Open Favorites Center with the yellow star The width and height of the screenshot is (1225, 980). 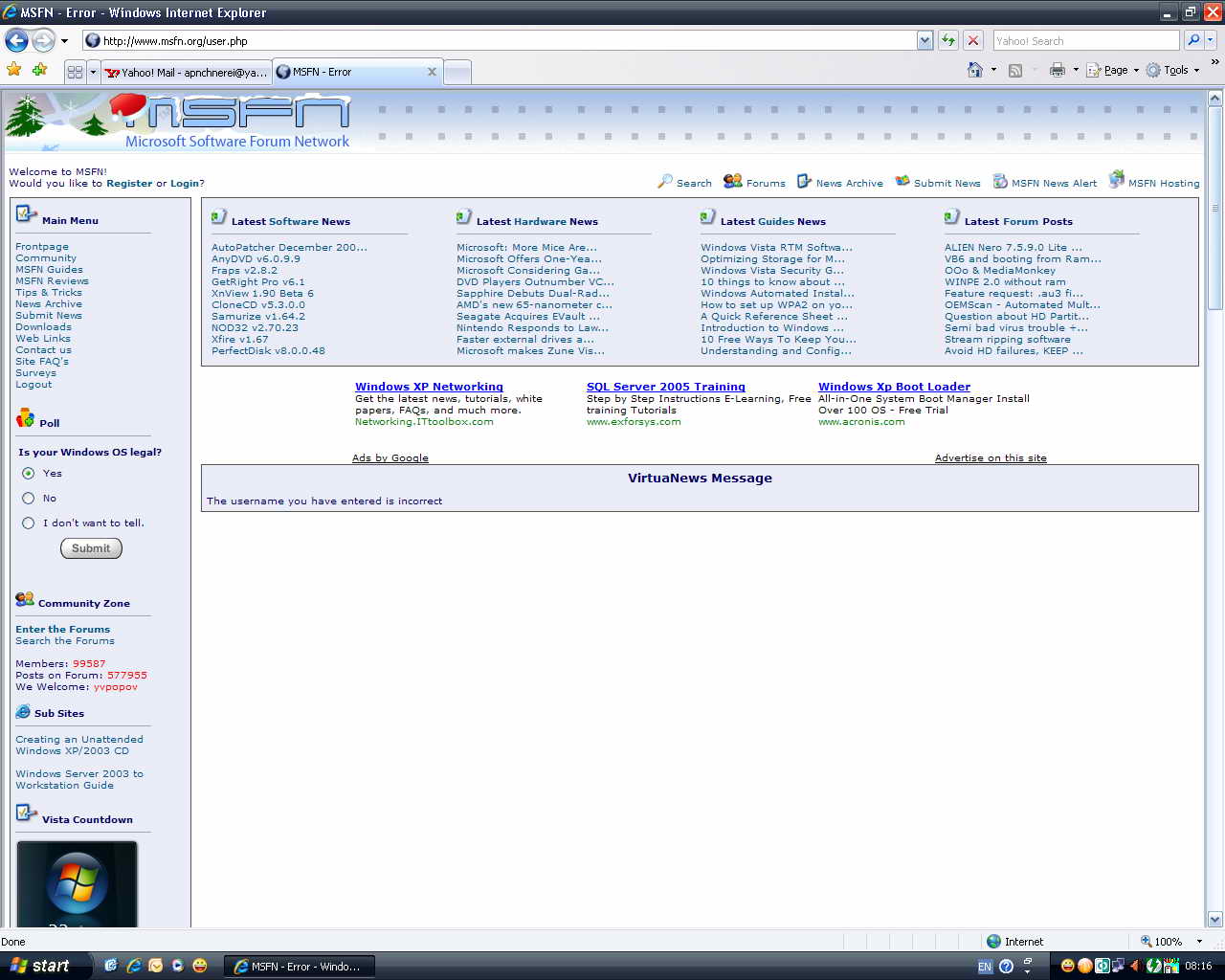click(14, 70)
